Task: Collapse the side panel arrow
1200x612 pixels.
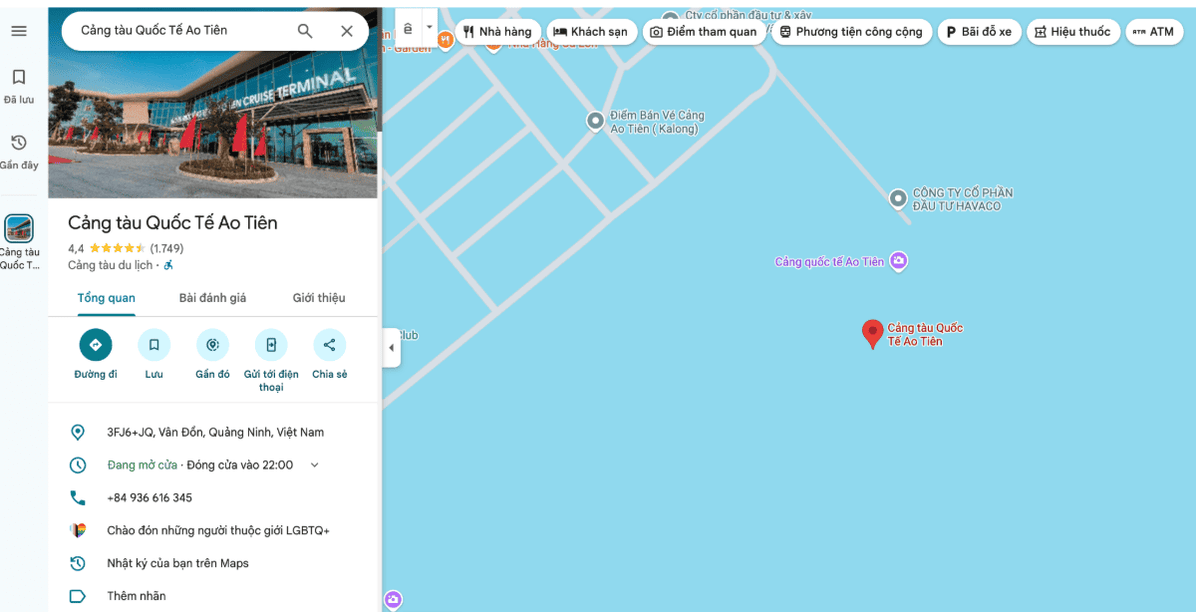Action: coord(391,348)
